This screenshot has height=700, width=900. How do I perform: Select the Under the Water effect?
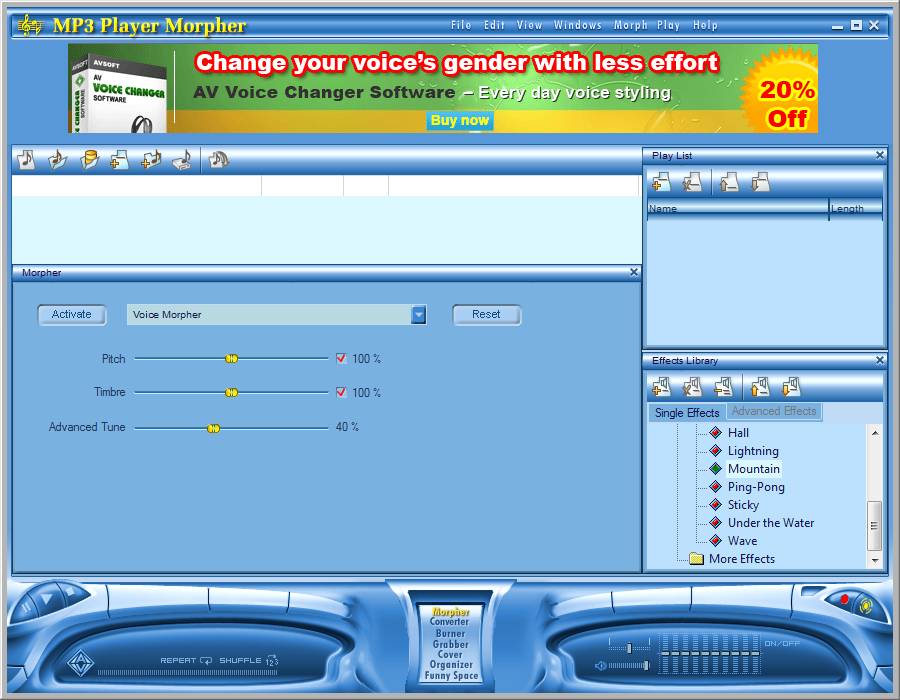[x=771, y=523]
